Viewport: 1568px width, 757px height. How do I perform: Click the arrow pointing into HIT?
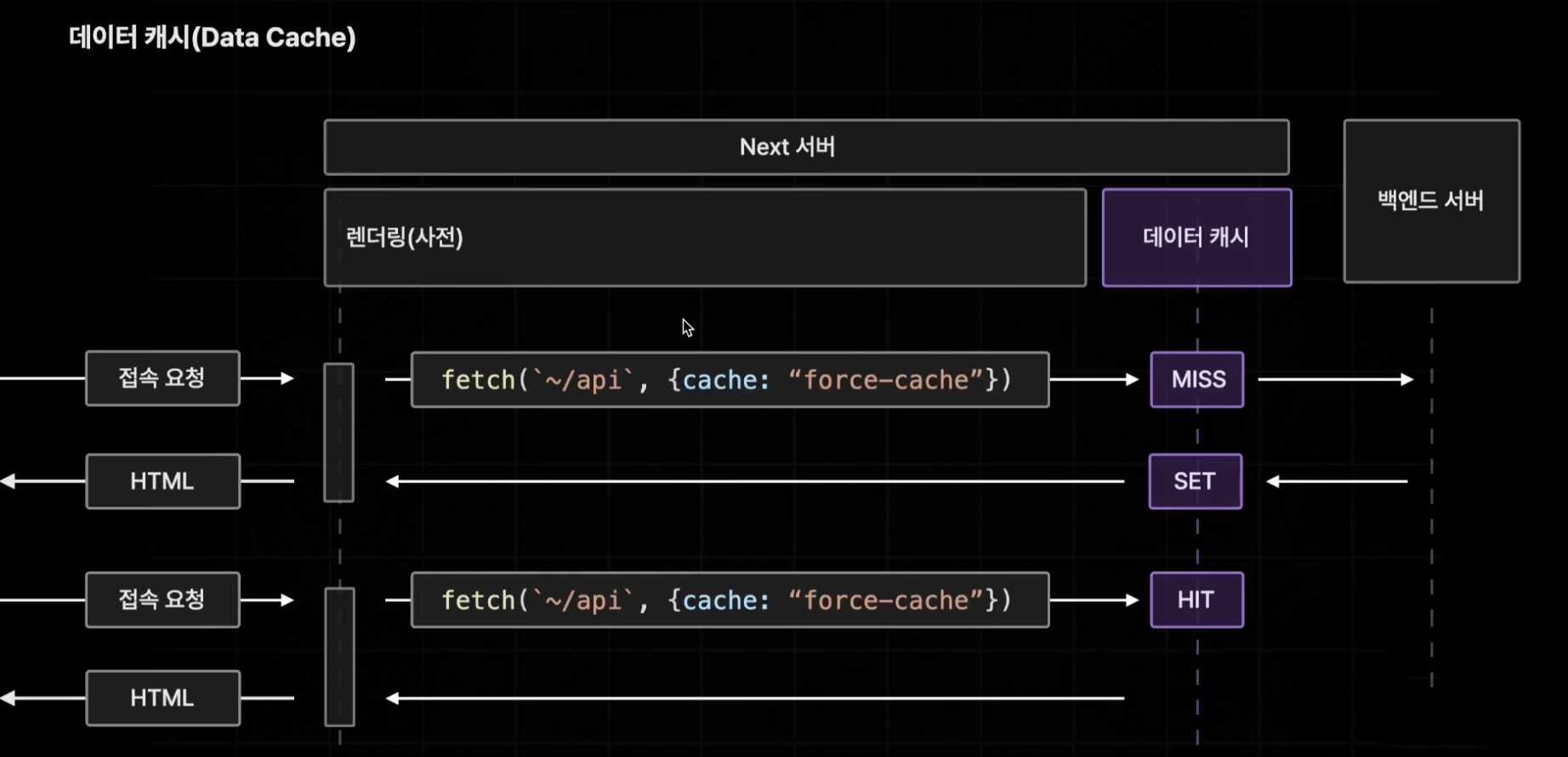point(1094,600)
